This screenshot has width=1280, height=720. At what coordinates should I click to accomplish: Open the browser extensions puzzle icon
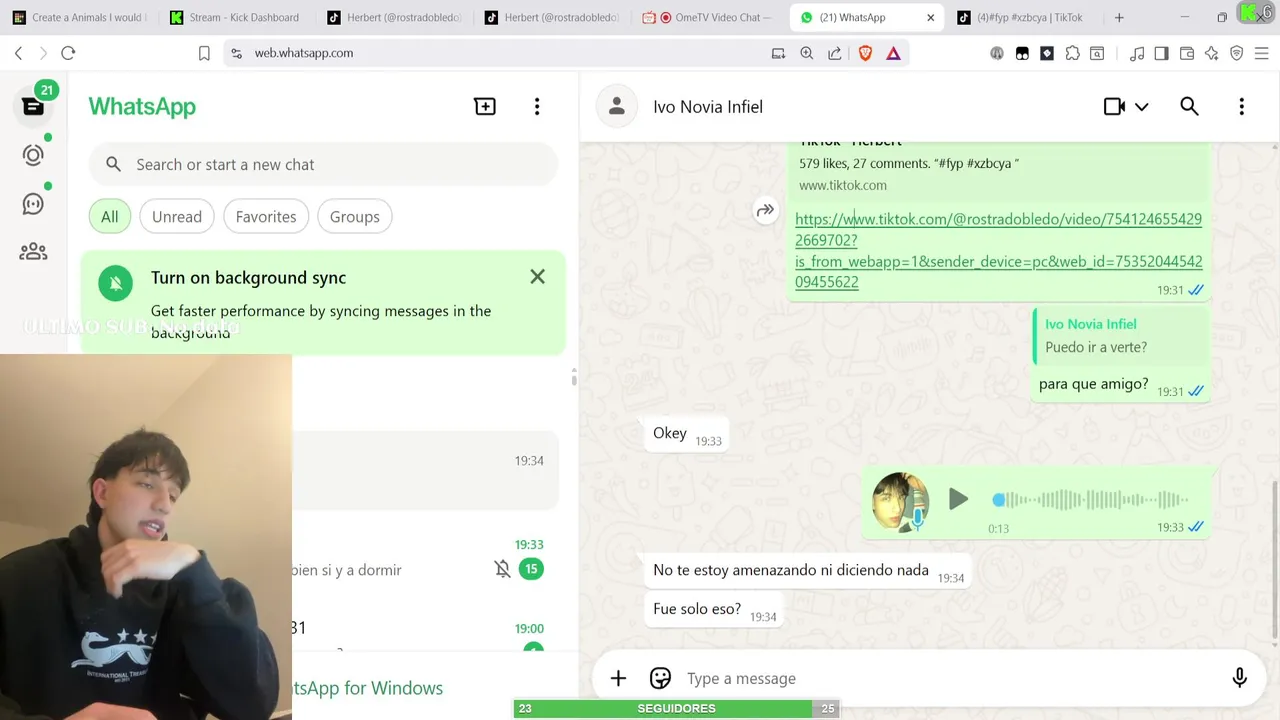[1072, 53]
